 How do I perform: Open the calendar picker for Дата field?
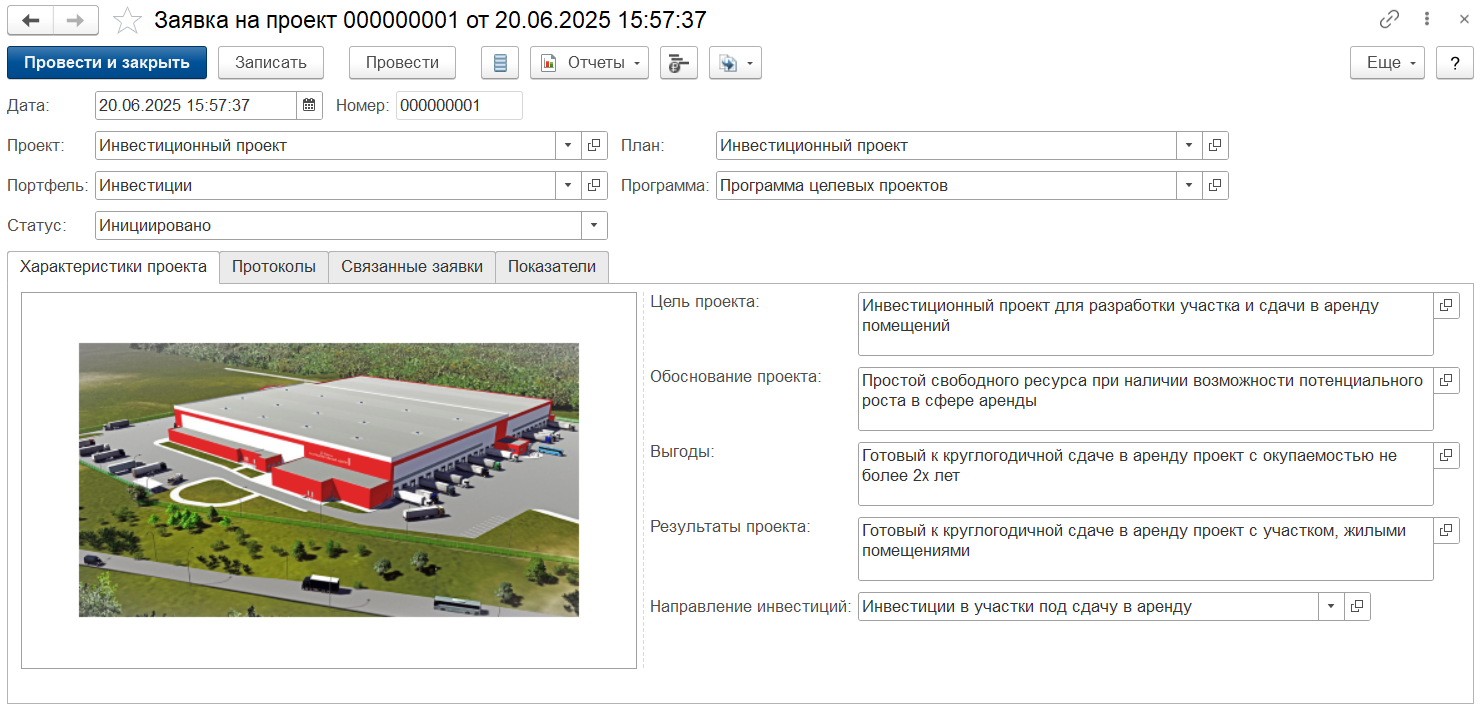click(309, 105)
